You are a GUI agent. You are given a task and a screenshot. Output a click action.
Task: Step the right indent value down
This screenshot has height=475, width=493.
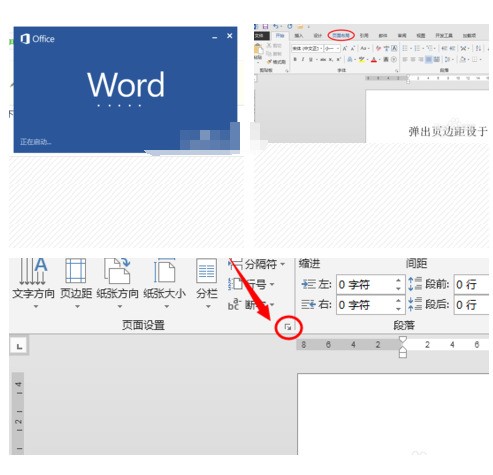(399, 309)
